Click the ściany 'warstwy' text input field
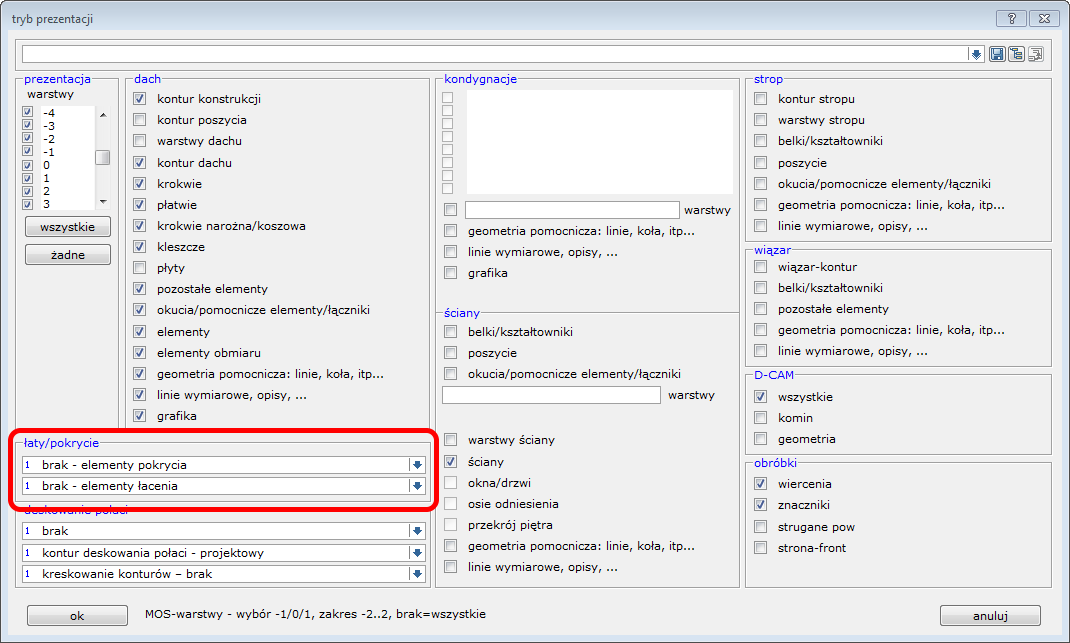 551,395
